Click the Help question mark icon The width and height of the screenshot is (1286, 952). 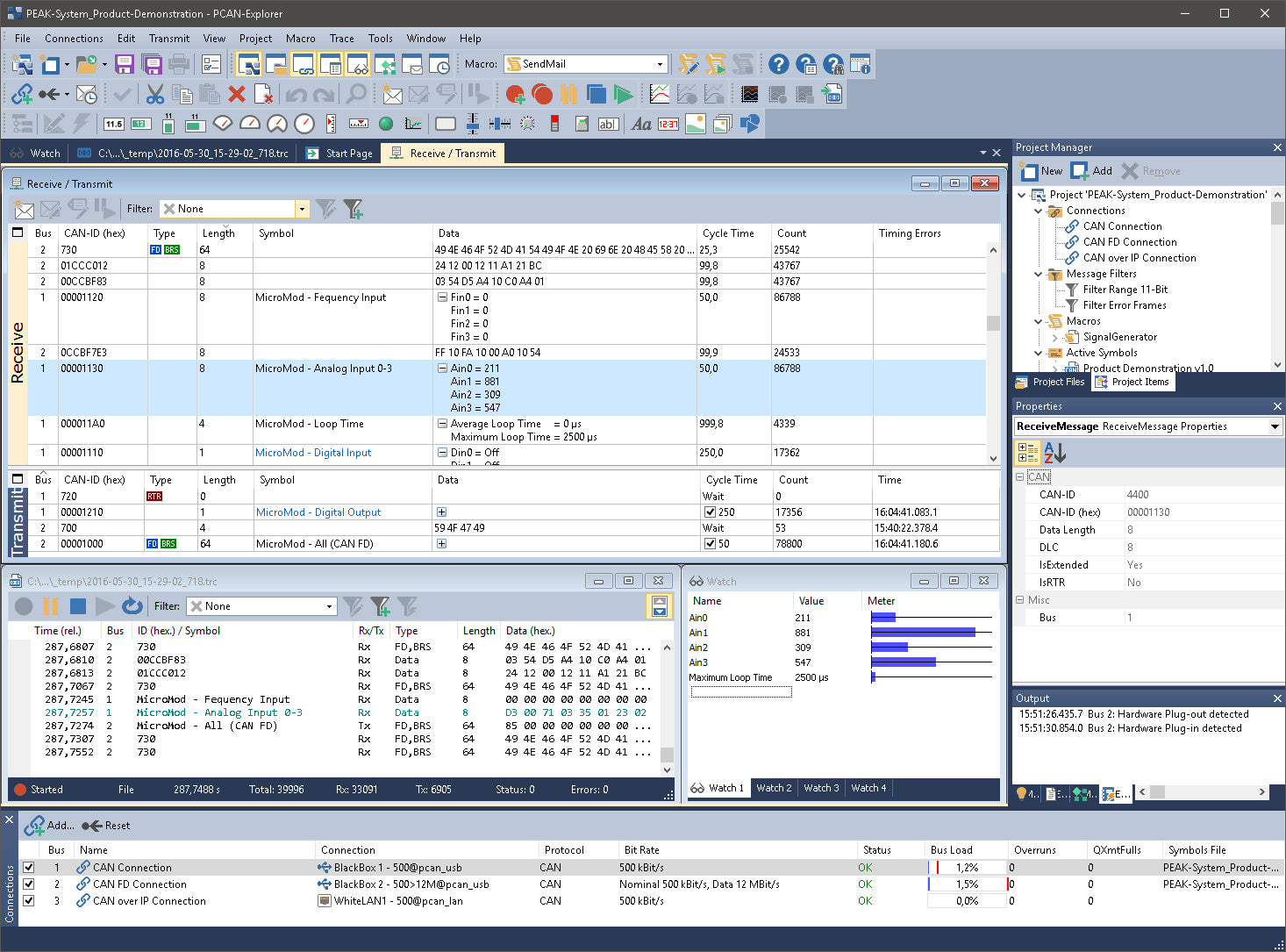click(x=778, y=63)
